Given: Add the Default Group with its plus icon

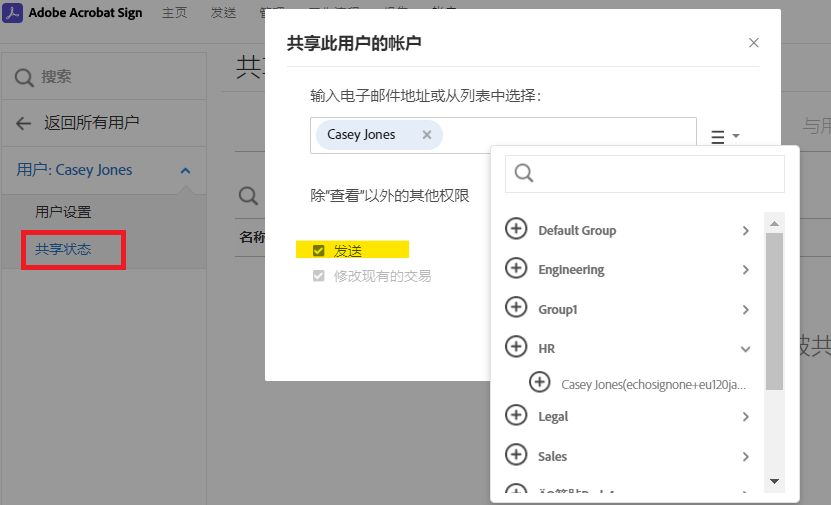Looking at the screenshot, I should [516, 229].
